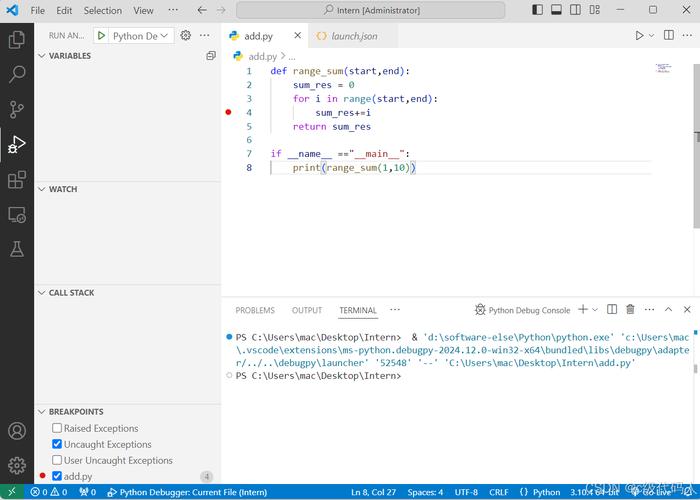Collapse the VARIABLES section
The width and height of the screenshot is (700, 500).
tap(69, 56)
